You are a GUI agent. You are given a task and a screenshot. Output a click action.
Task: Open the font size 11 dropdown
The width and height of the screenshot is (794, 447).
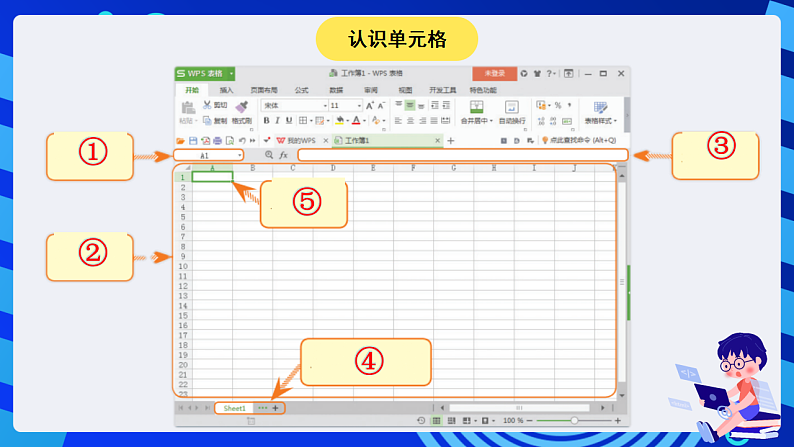tap(359, 105)
